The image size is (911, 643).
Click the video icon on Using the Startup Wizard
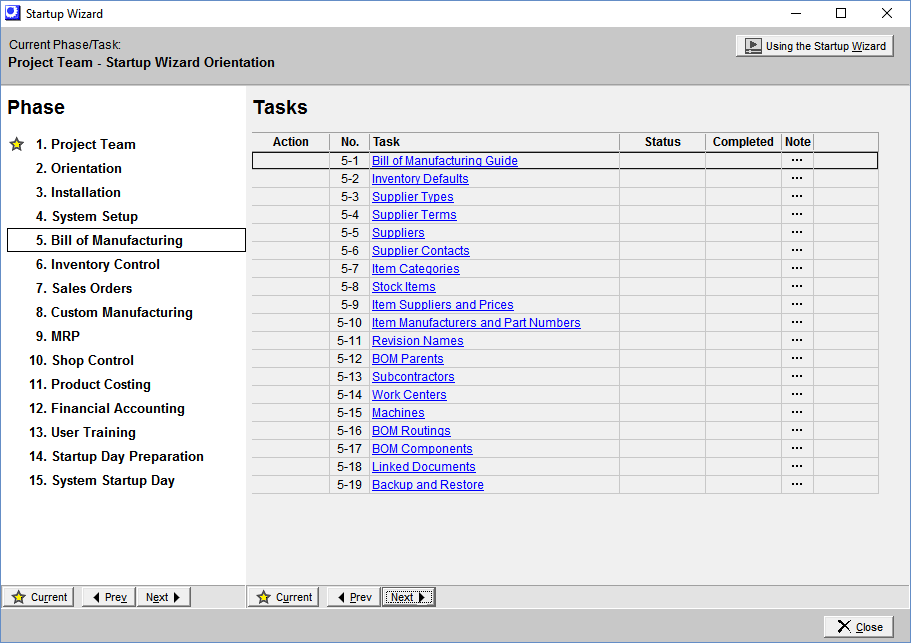point(752,45)
